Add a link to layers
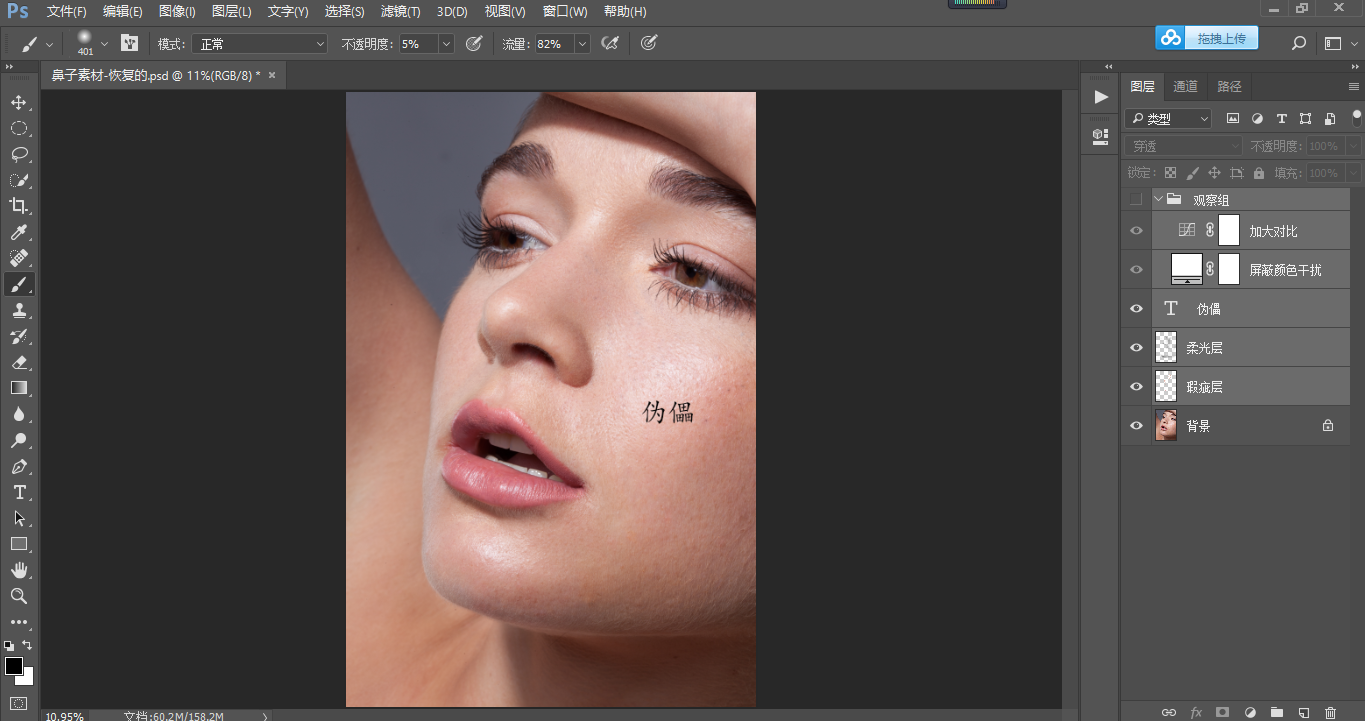The image size is (1365, 721). point(1168,712)
